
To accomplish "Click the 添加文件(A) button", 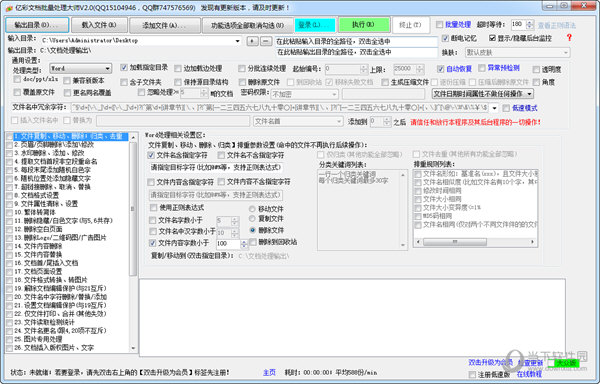I will [x=165, y=25].
